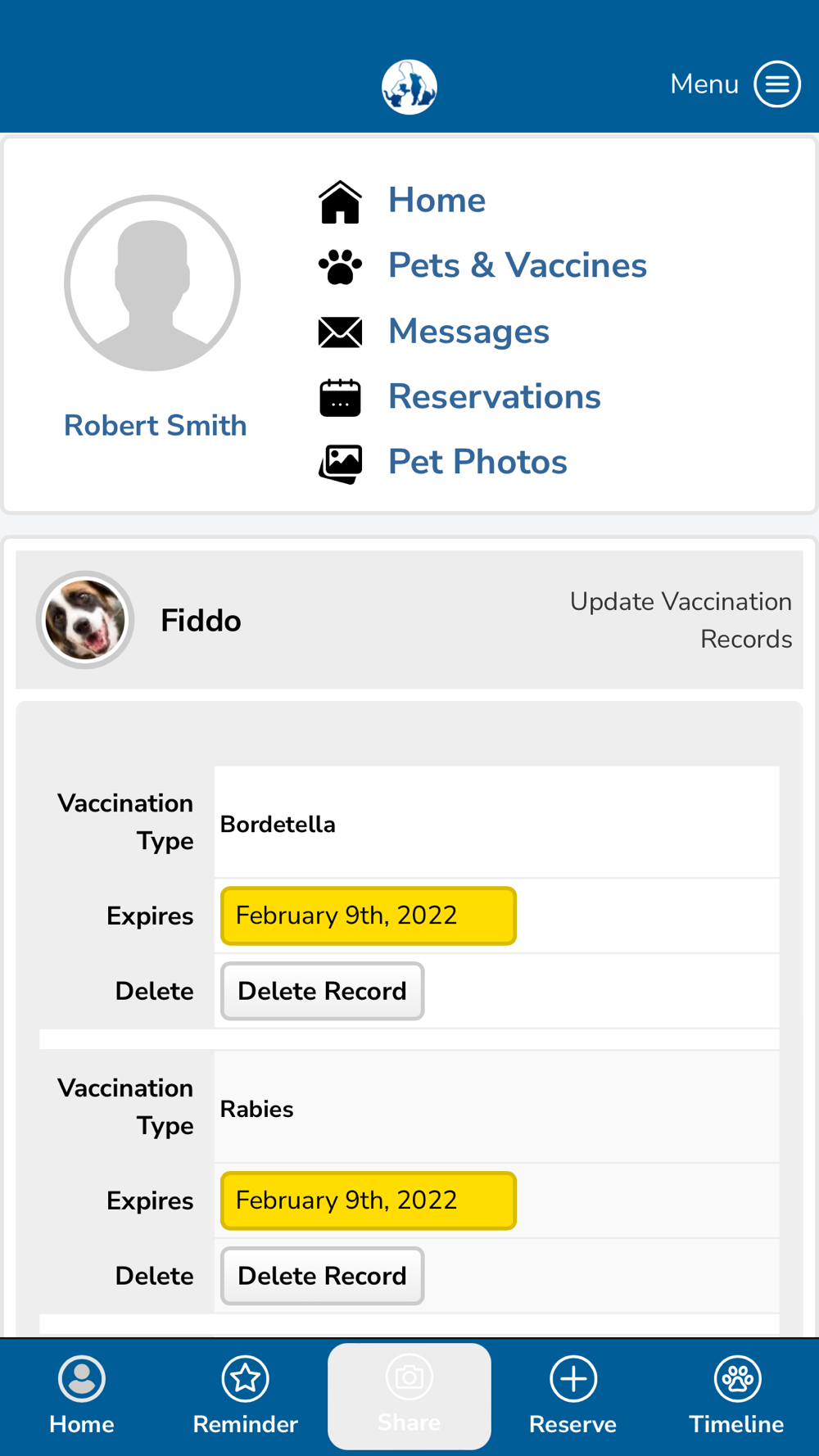The width and height of the screenshot is (819, 1456).
Task: Click the paw print icon
Action: click(340, 266)
